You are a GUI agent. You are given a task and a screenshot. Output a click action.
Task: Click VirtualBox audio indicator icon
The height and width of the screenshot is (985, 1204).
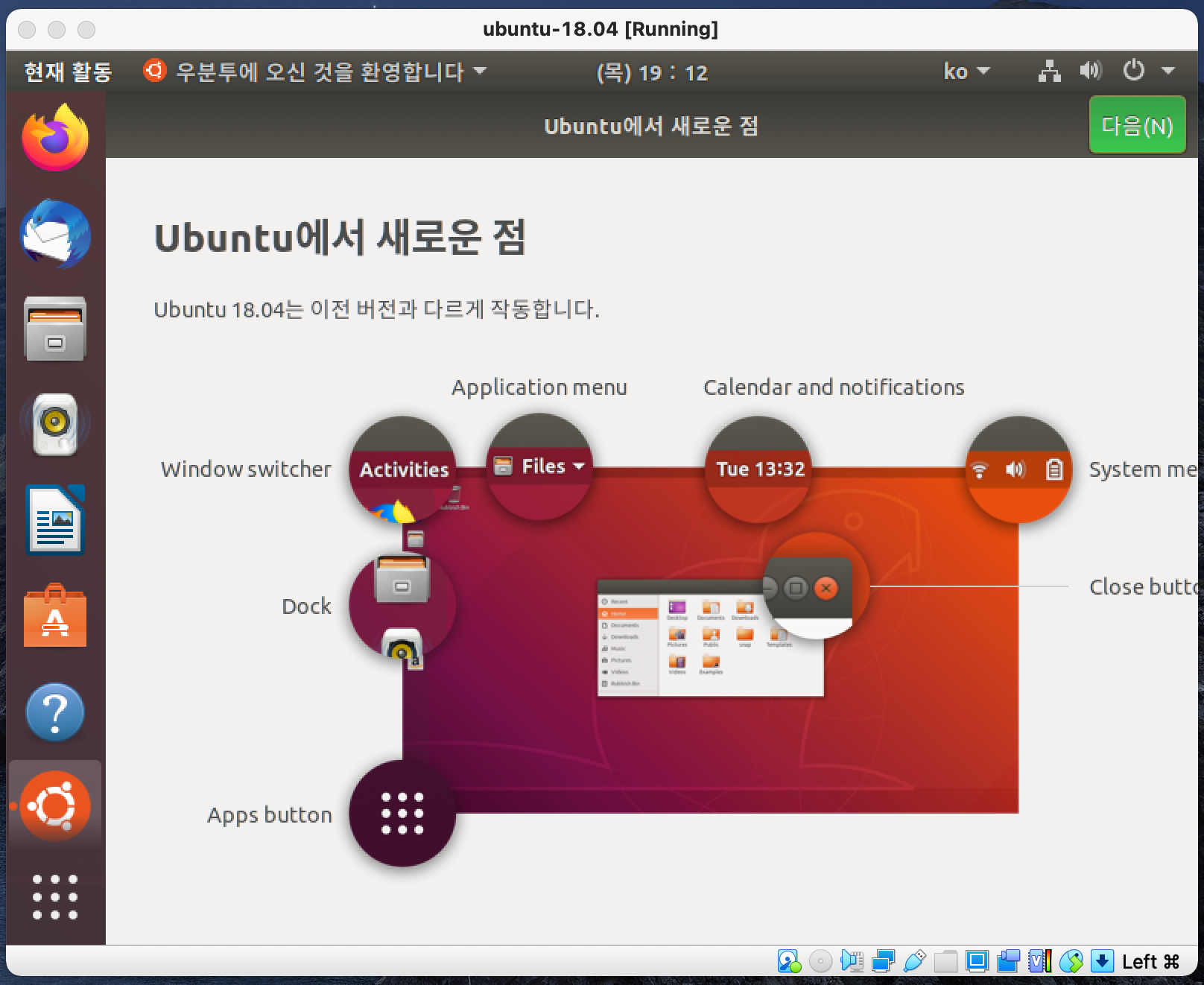[852, 961]
